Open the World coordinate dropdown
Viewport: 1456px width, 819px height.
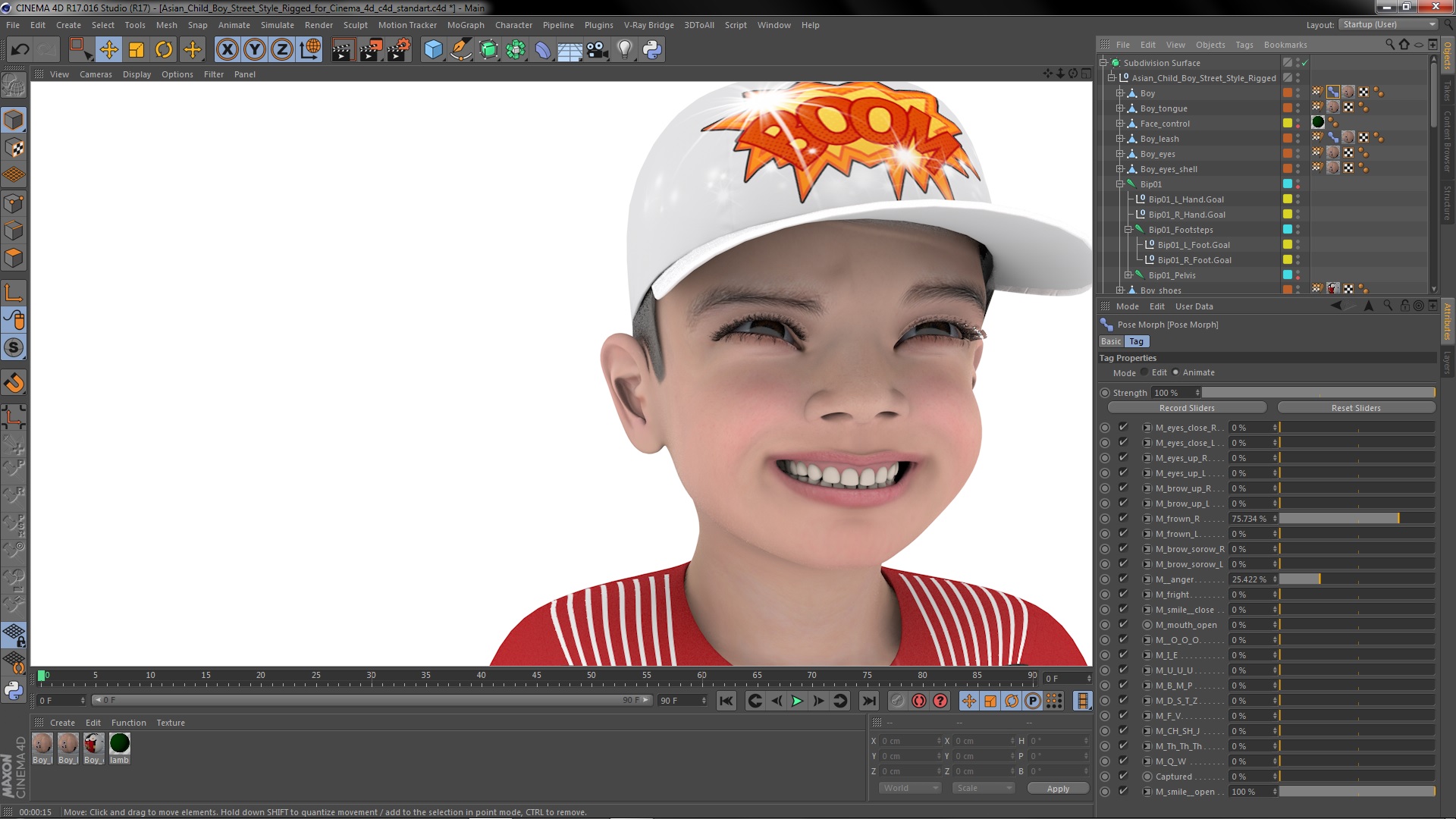(908, 789)
